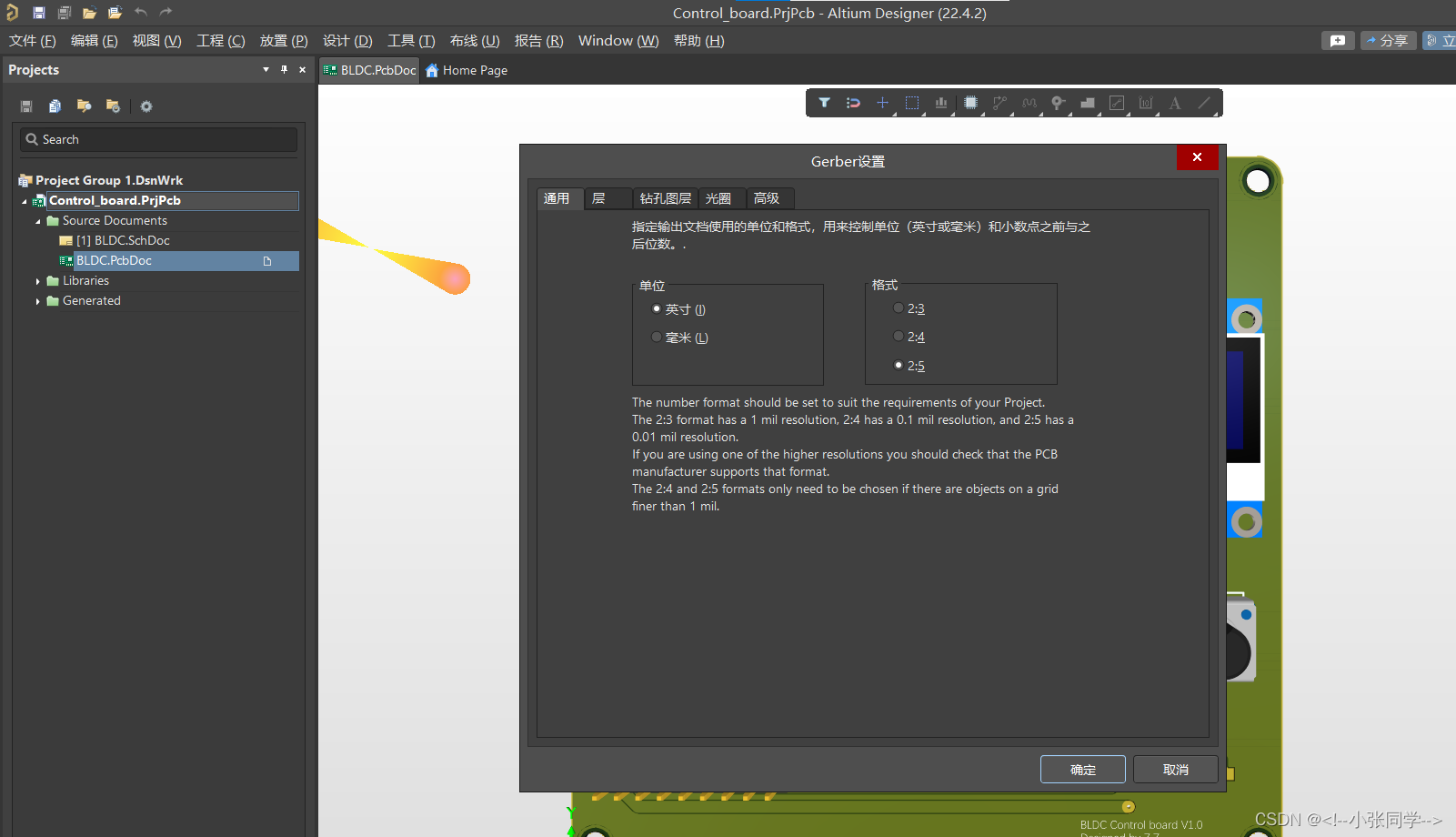Viewport: 1456px width, 837px height.
Task: Select the interactive routing tool
Action: (999, 103)
